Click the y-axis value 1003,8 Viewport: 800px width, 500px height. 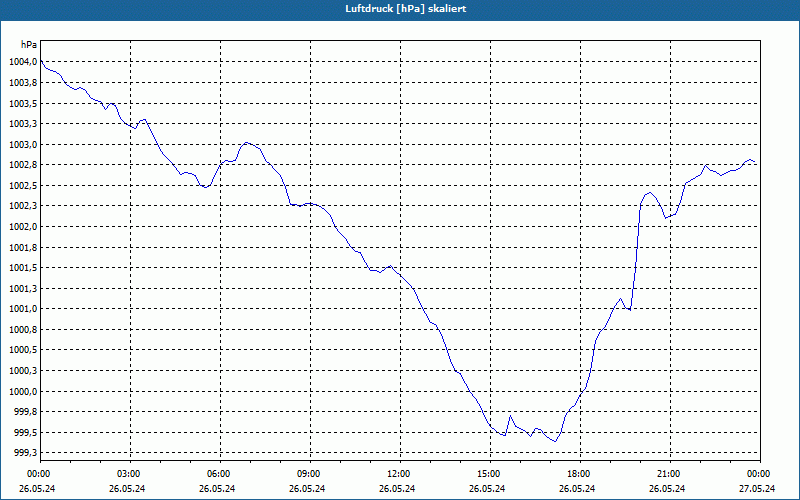(x=23, y=83)
